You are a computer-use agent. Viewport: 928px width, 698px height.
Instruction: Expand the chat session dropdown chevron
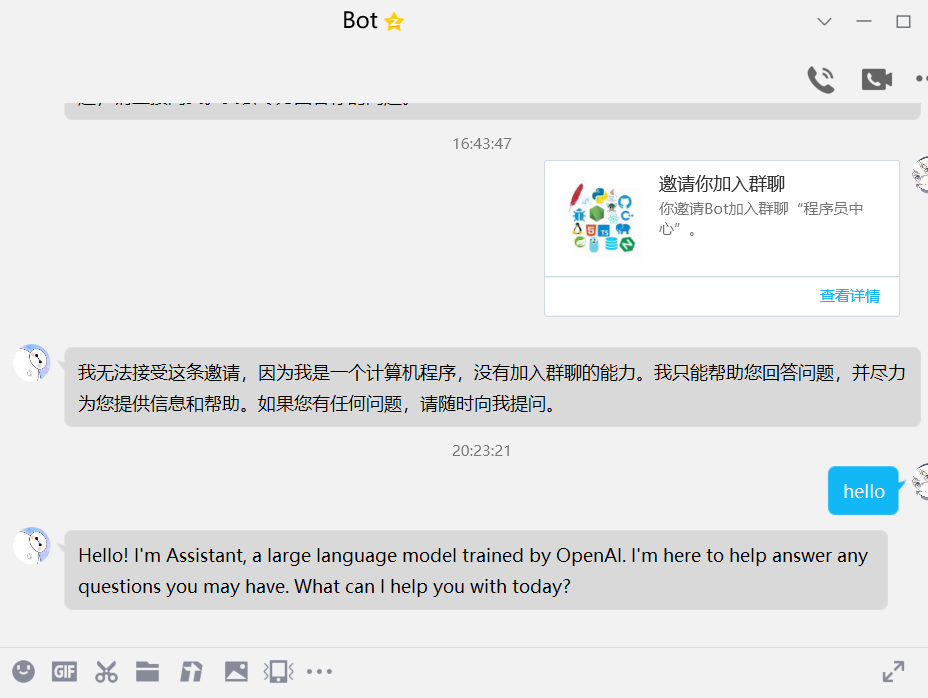(823, 21)
